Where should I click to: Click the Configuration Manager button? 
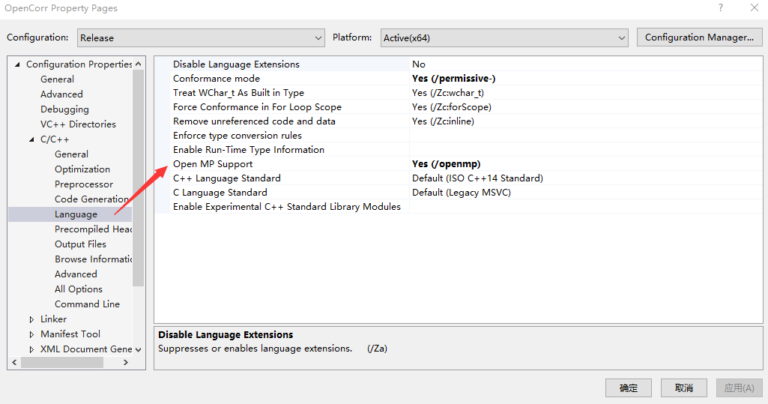coord(697,38)
